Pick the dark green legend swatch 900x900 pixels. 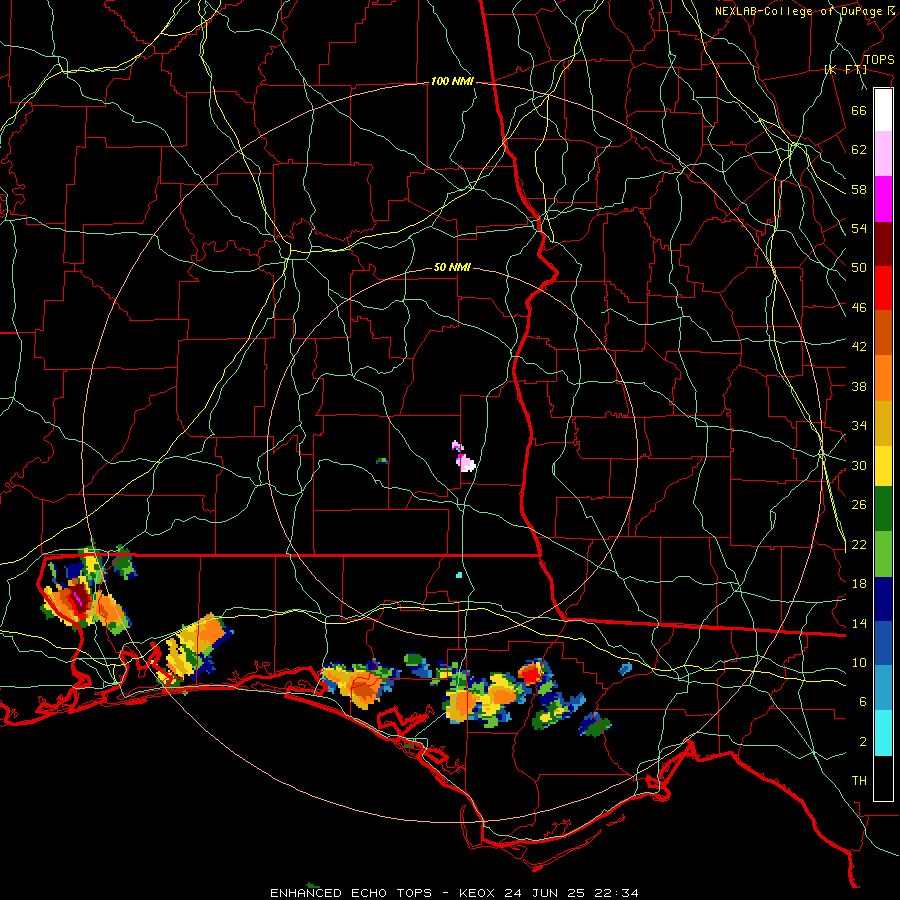click(883, 509)
